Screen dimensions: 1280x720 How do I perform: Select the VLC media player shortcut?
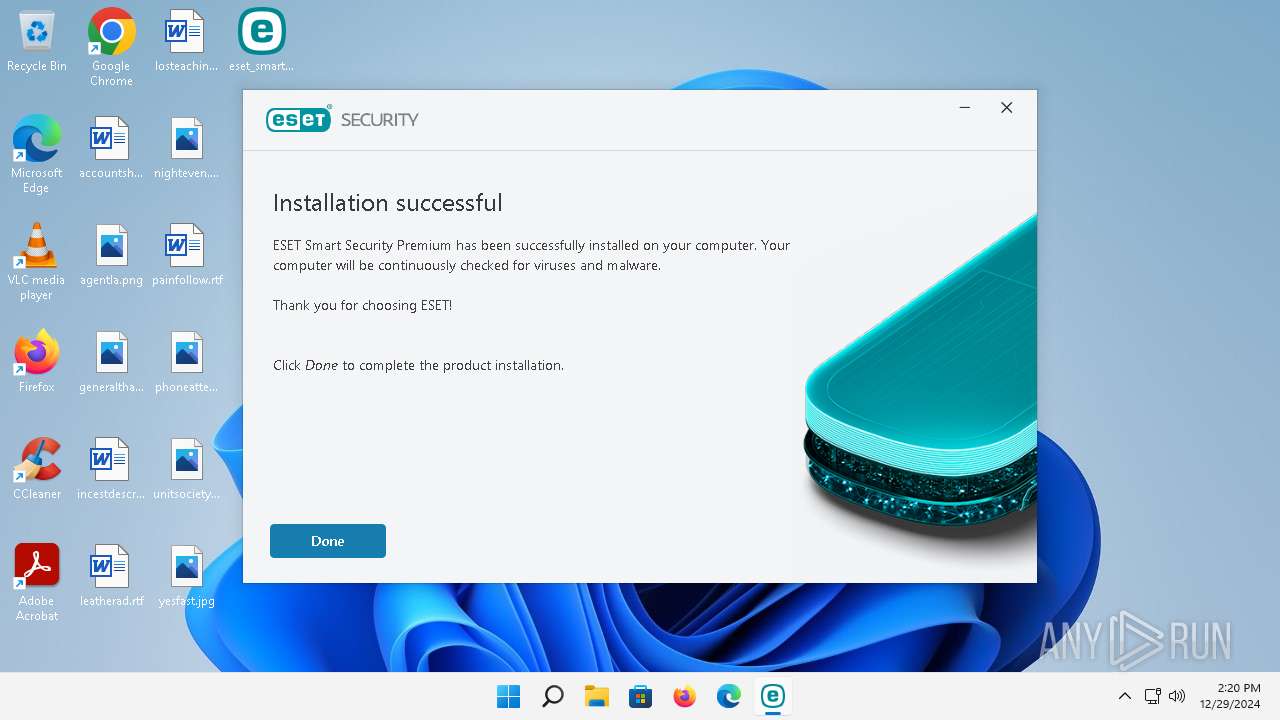coord(37,262)
